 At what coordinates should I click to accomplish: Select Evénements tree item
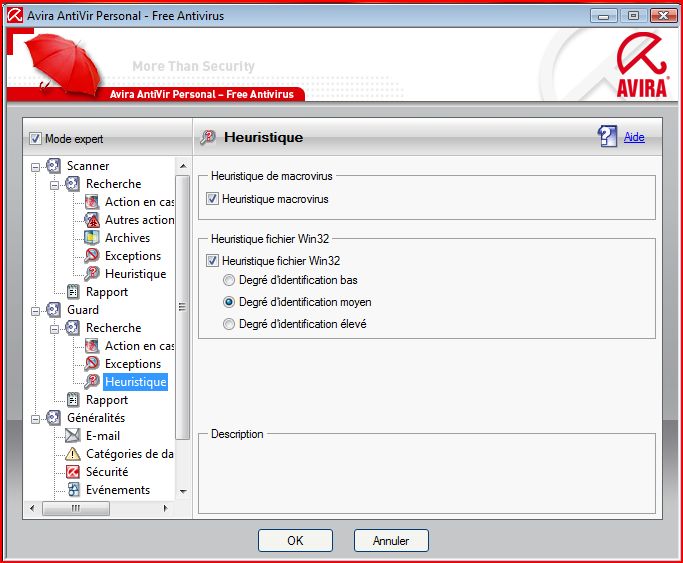coord(118,490)
